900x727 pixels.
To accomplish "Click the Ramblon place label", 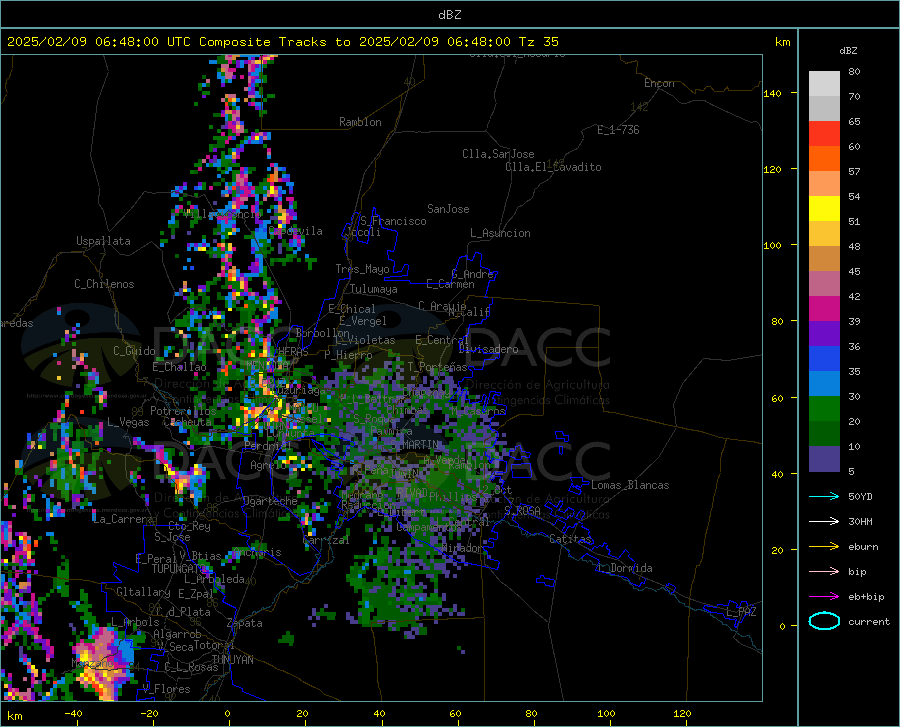I will coord(360,122).
